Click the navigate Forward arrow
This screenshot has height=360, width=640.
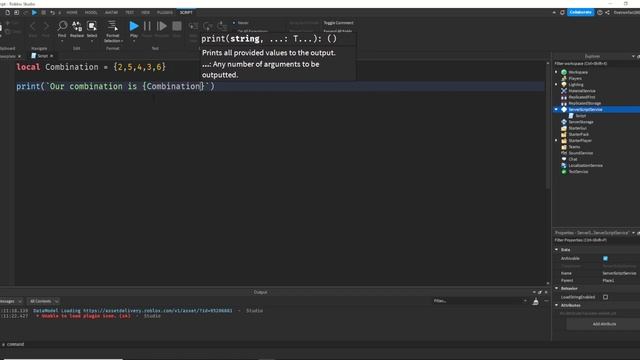(x=46, y=27)
